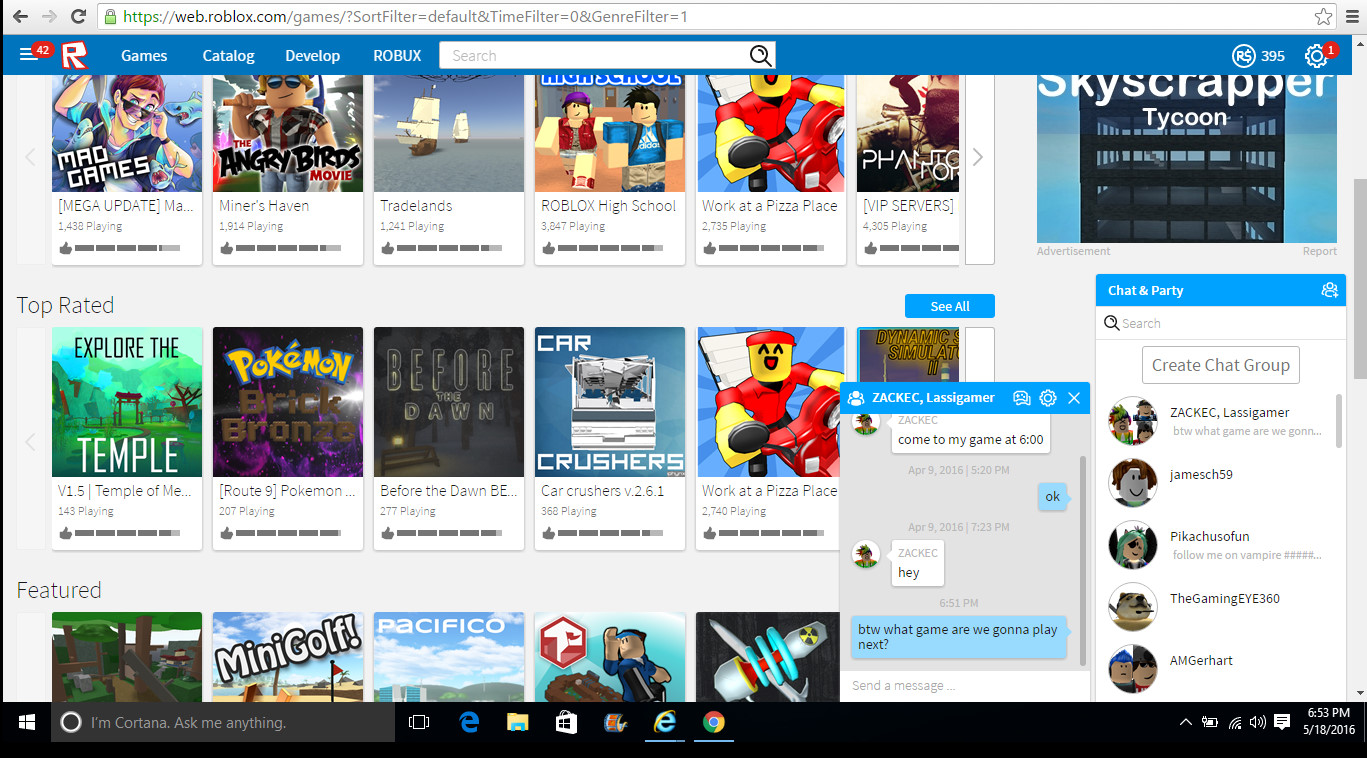Click the Create Chat Group button

(1220, 365)
